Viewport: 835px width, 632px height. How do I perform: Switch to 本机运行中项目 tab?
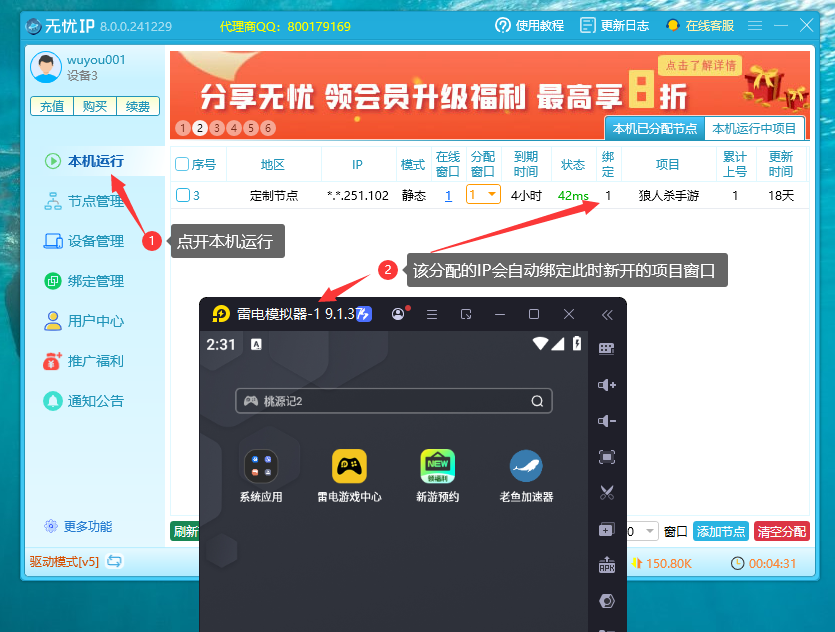[x=754, y=129]
